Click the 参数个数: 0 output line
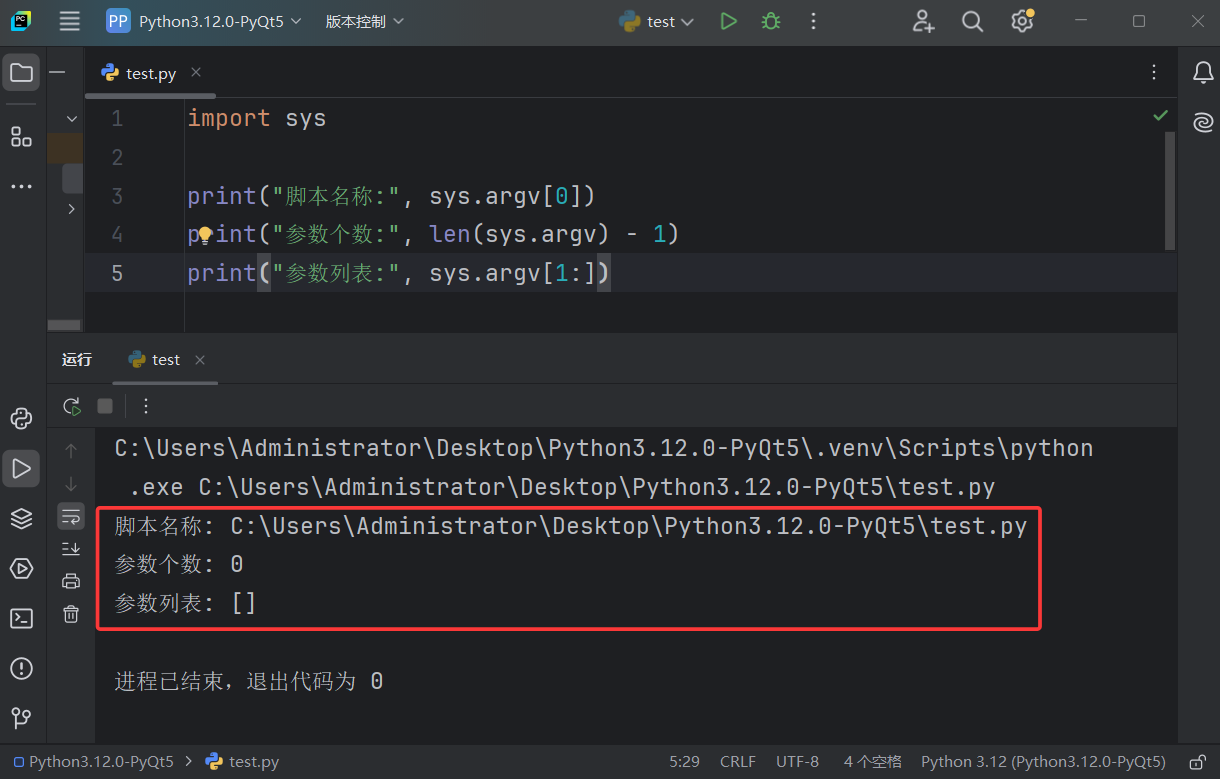1220x779 pixels. click(x=179, y=564)
